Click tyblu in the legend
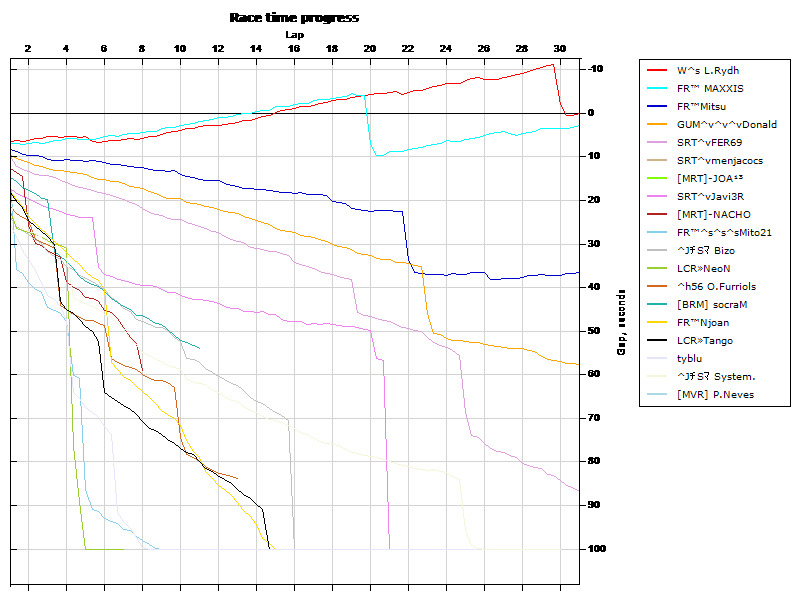 [689, 358]
